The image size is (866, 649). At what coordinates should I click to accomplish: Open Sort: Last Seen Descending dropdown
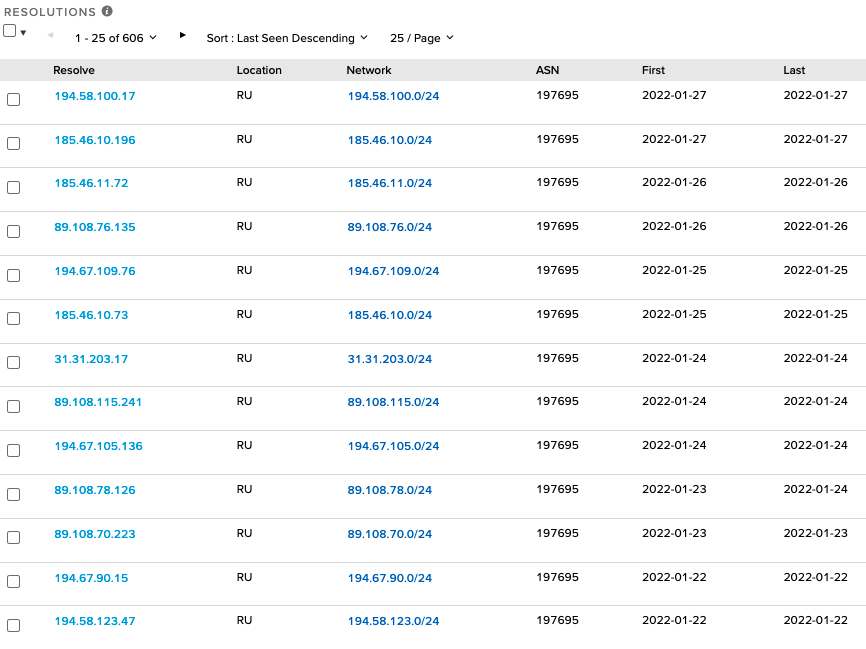pyautogui.click(x=287, y=38)
